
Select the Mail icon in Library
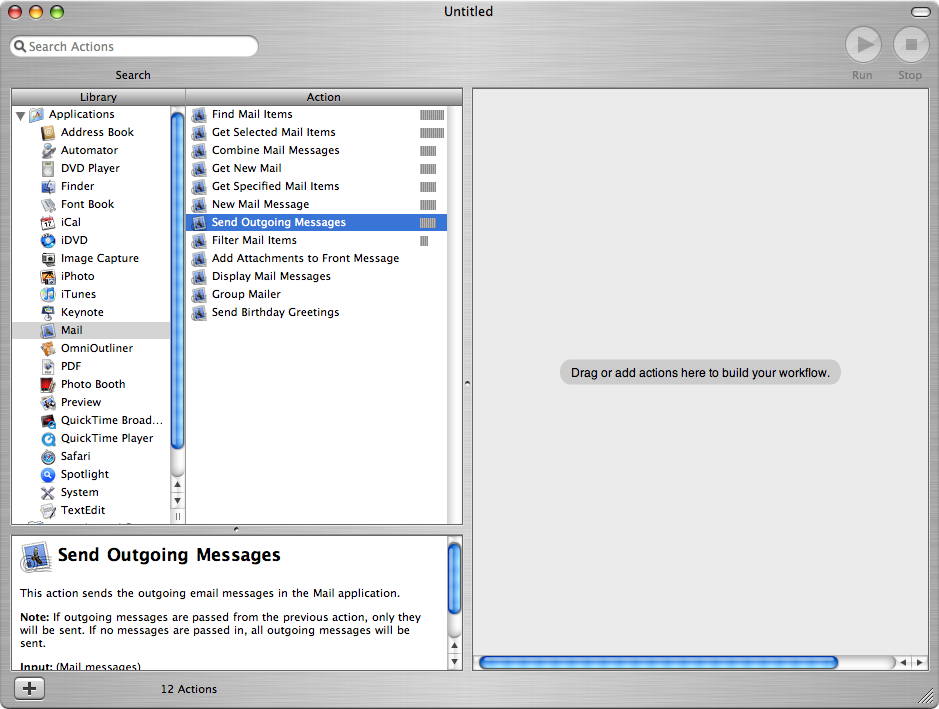click(48, 330)
